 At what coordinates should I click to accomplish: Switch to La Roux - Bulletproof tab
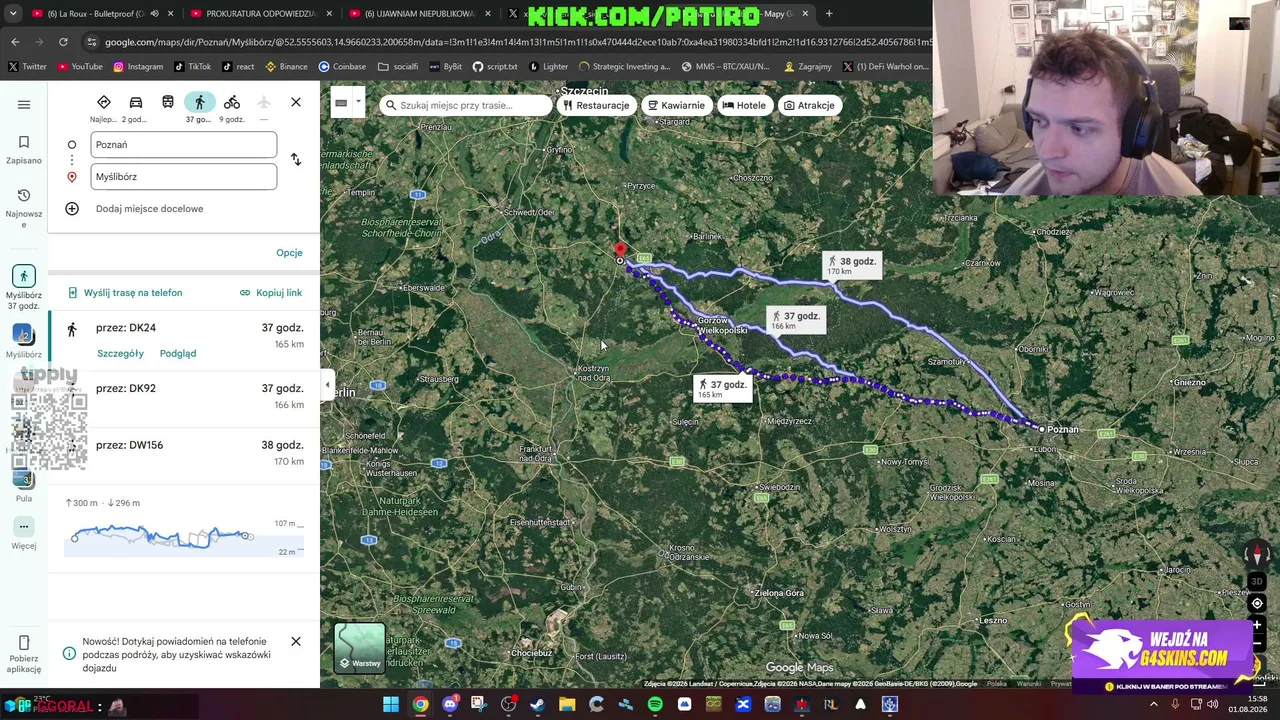pos(96,14)
